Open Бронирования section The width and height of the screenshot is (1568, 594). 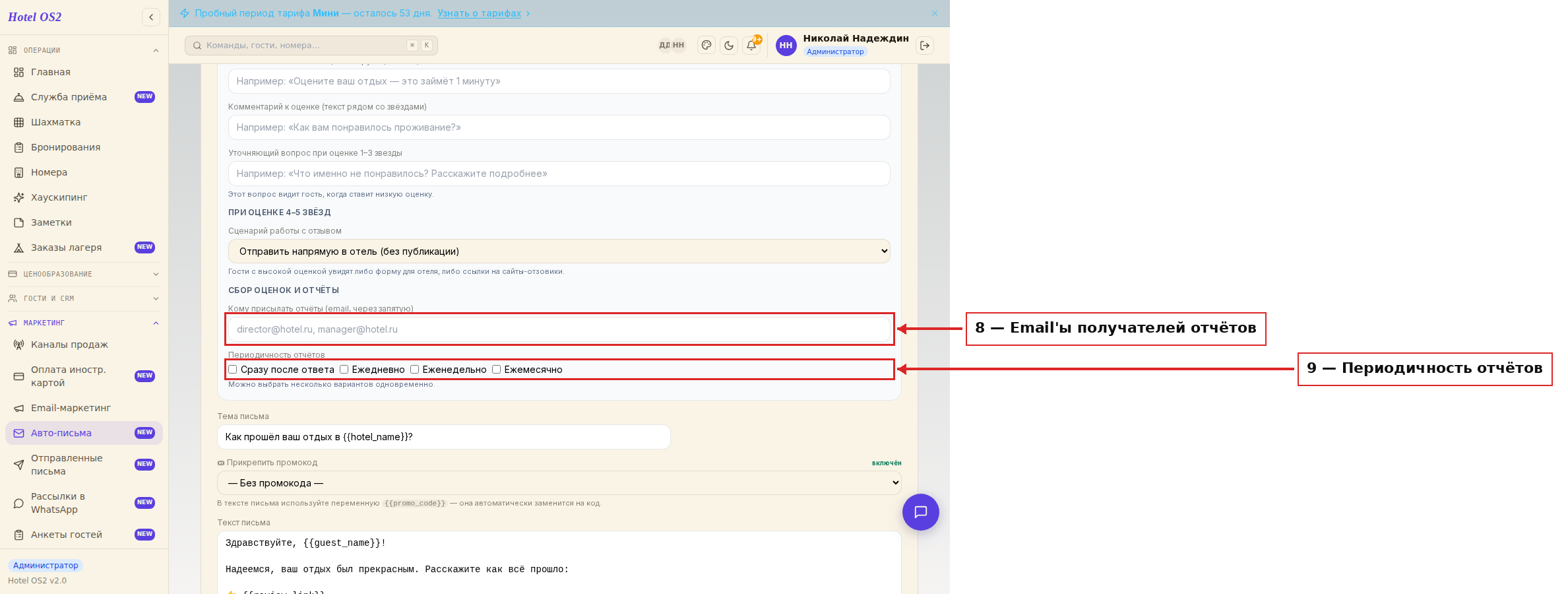84,147
